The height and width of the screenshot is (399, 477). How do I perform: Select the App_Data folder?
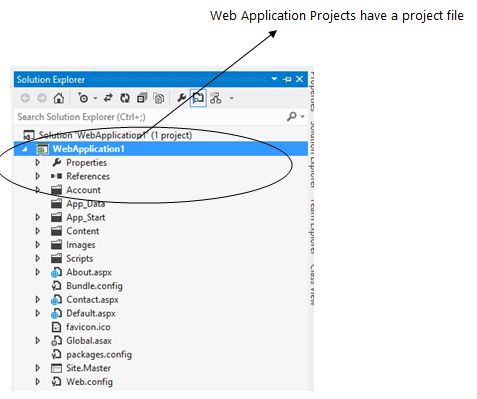click(x=86, y=204)
